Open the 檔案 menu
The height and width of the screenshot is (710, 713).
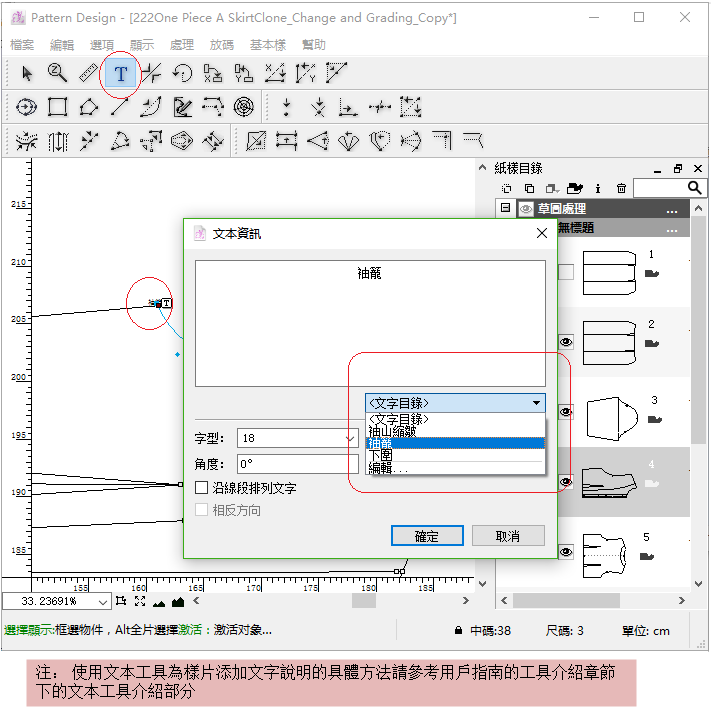(x=21, y=45)
